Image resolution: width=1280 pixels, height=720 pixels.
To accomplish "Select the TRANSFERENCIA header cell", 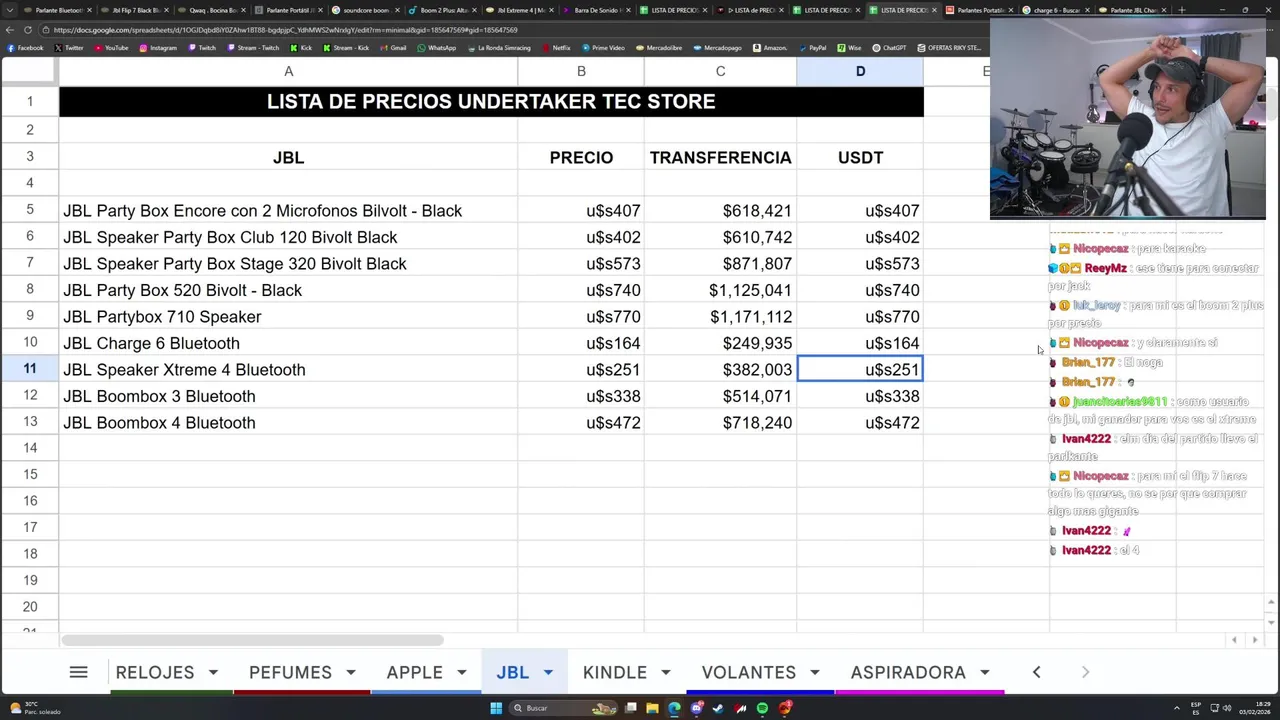I will tap(720, 158).
